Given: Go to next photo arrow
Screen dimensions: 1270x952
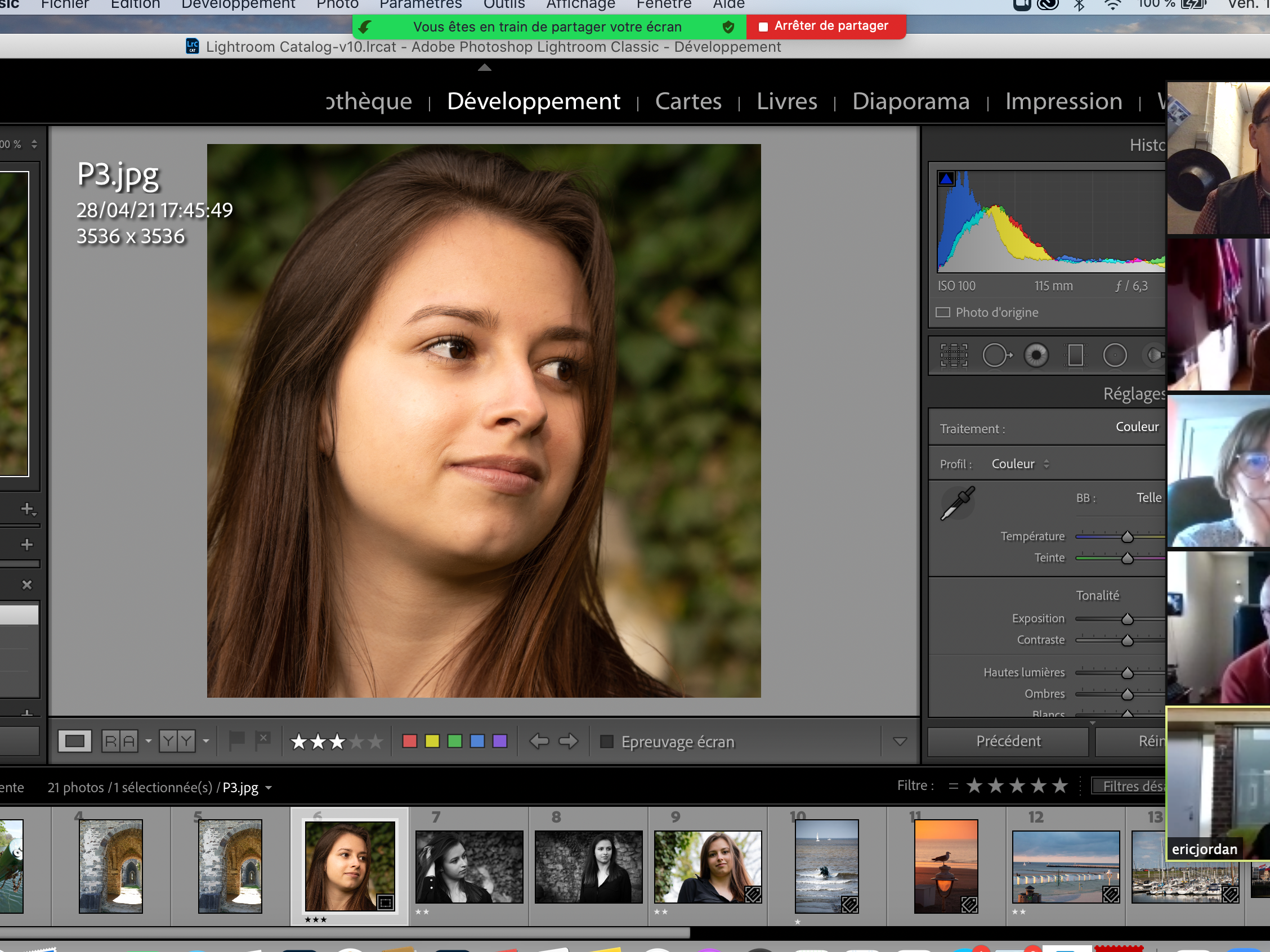Looking at the screenshot, I should pos(569,742).
